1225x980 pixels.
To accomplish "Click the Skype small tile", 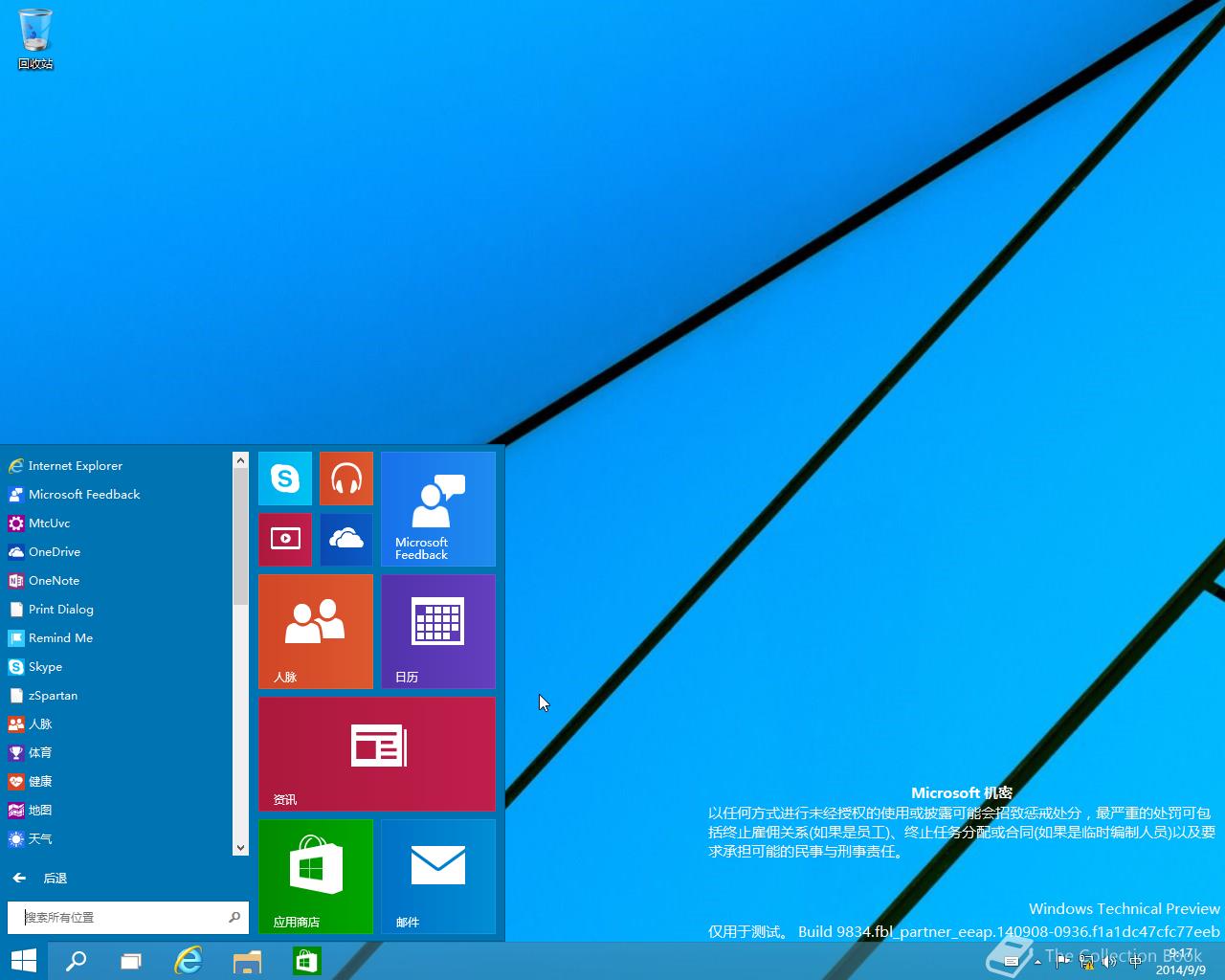I will coord(285,479).
